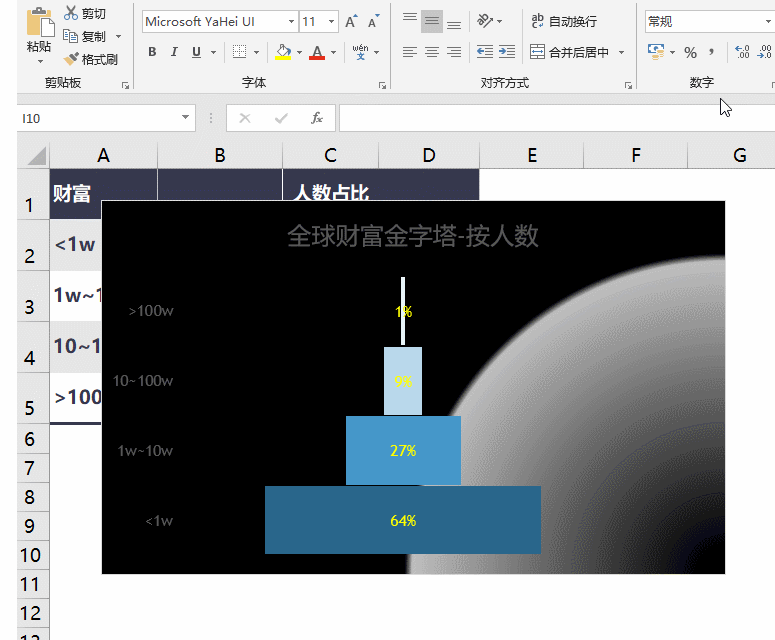Decrease font size with small A
Screen dimensions: 775x640
pos(373,22)
